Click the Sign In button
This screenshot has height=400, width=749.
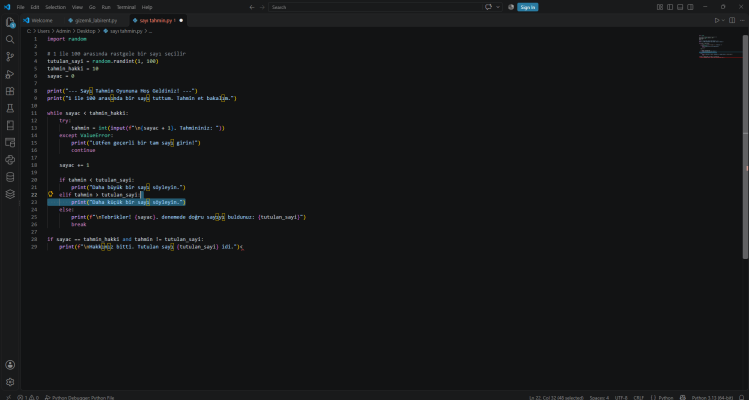pos(527,7)
